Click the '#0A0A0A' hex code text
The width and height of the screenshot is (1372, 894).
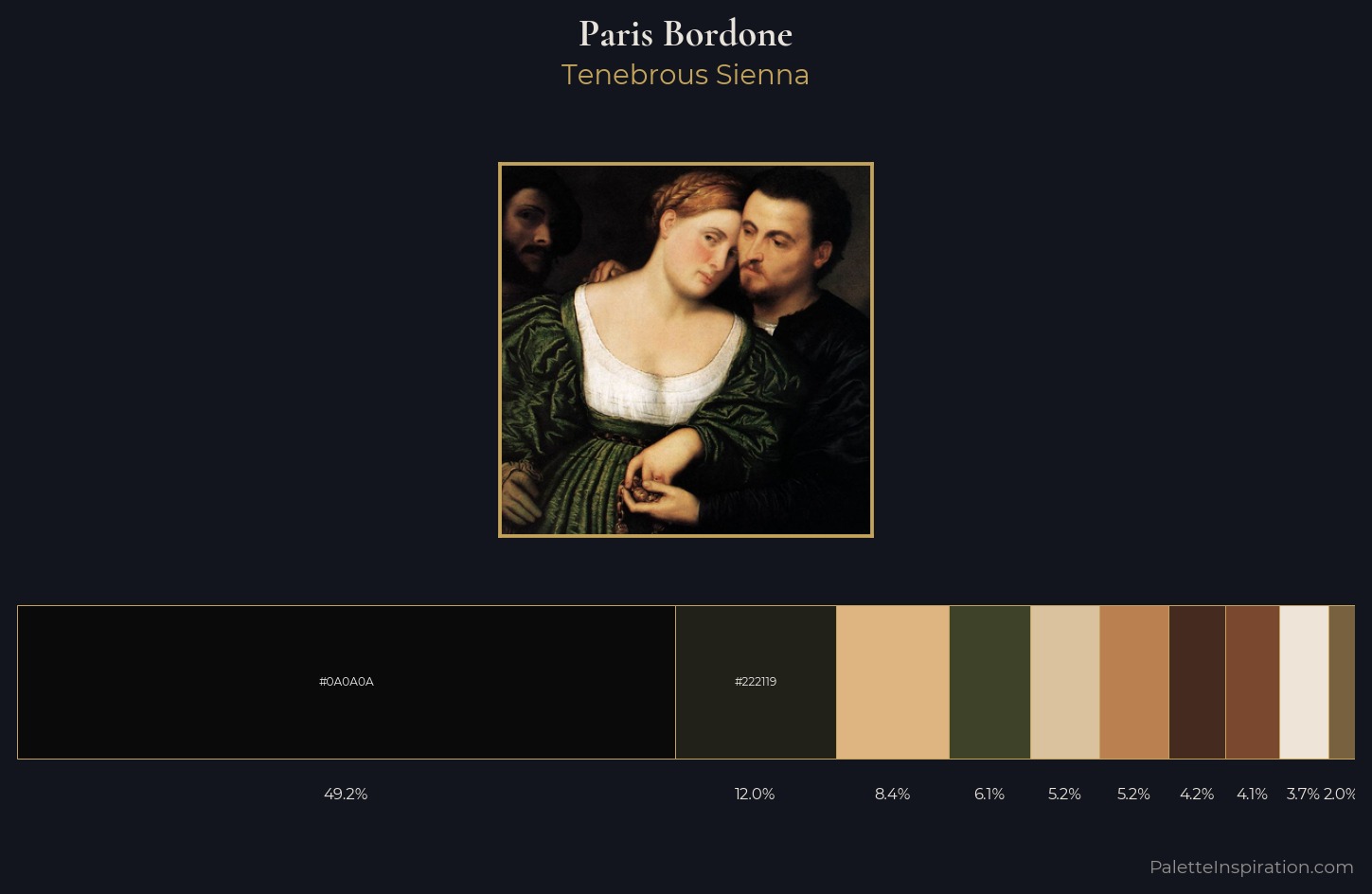(x=347, y=682)
